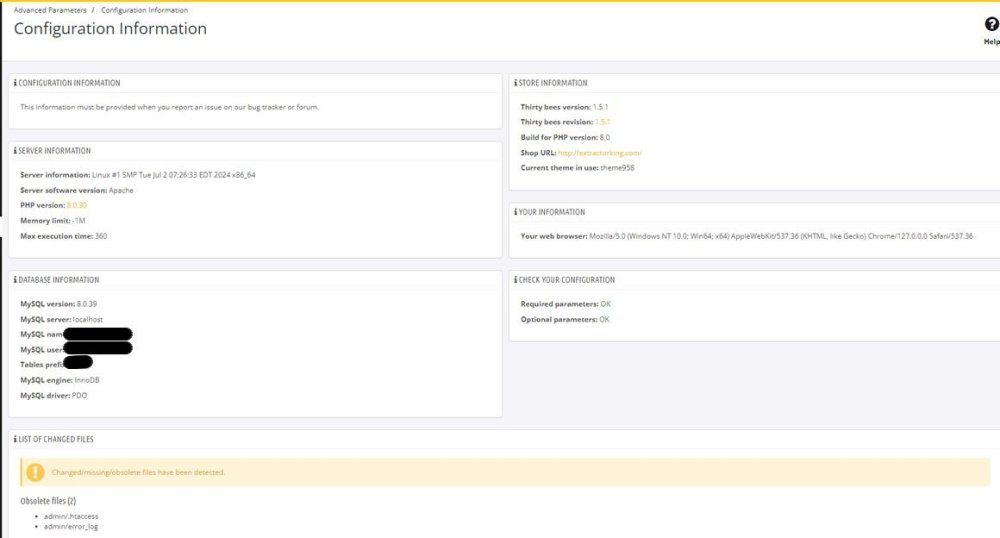The image size is (1000, 538).
Task: Click the info icon beside Check Your Configuration
Action: click(516, 280)
